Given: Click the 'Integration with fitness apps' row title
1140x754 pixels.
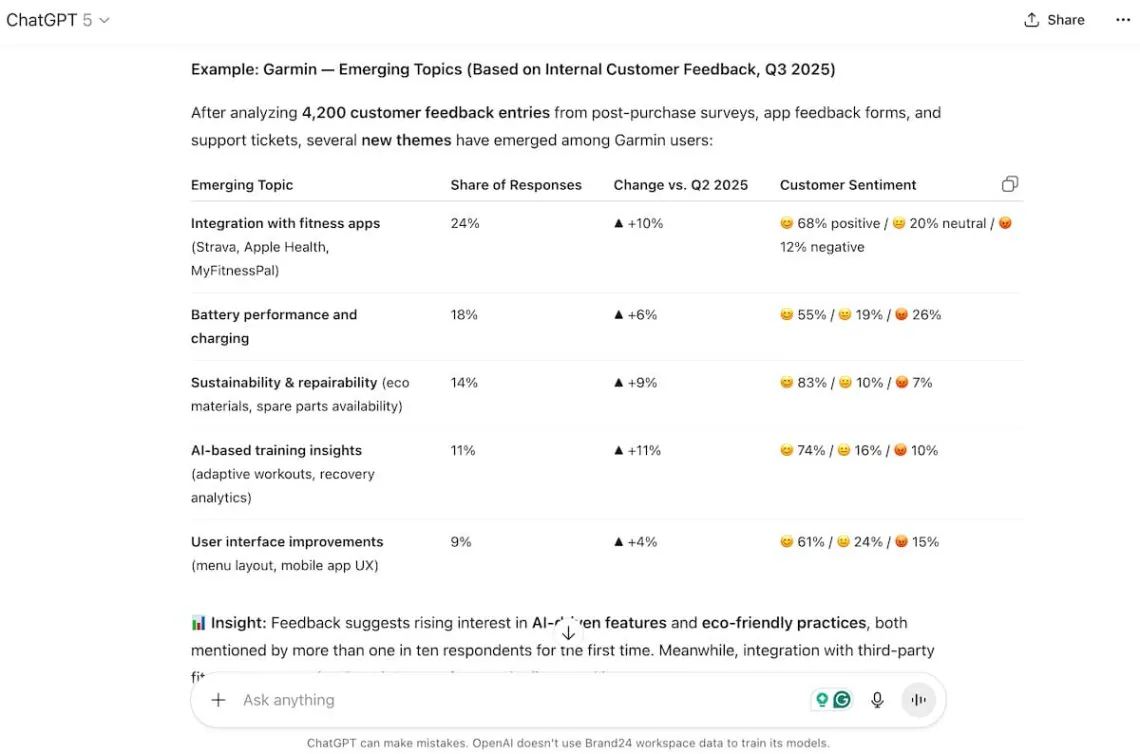Looking at the screenshot, I should [x=285, y=223].
